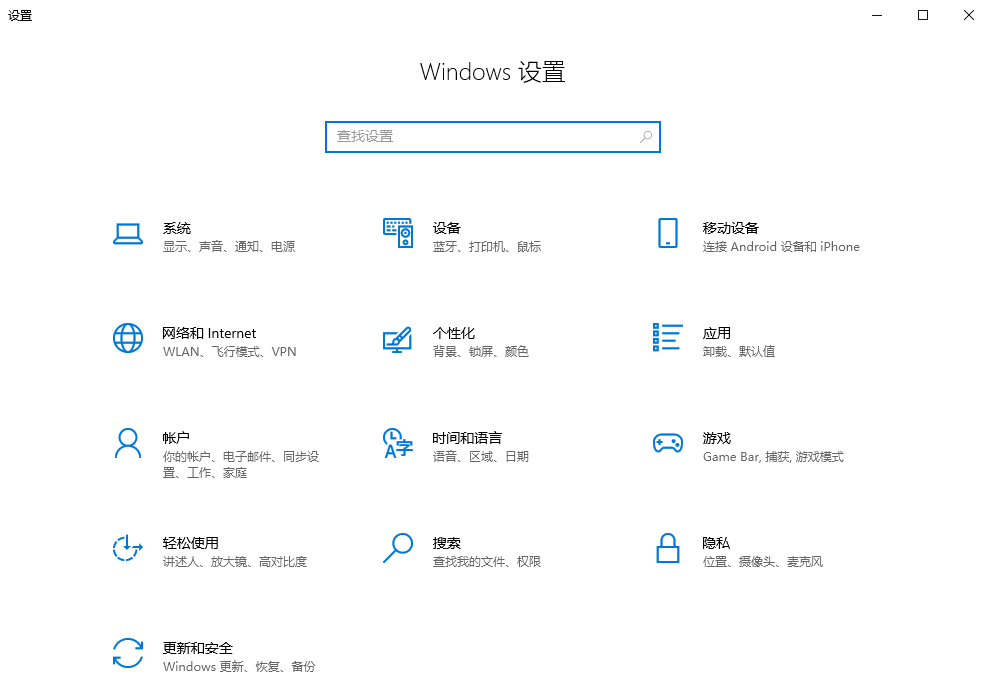Open System settings via the laptop icon

[x=128, y=233]
